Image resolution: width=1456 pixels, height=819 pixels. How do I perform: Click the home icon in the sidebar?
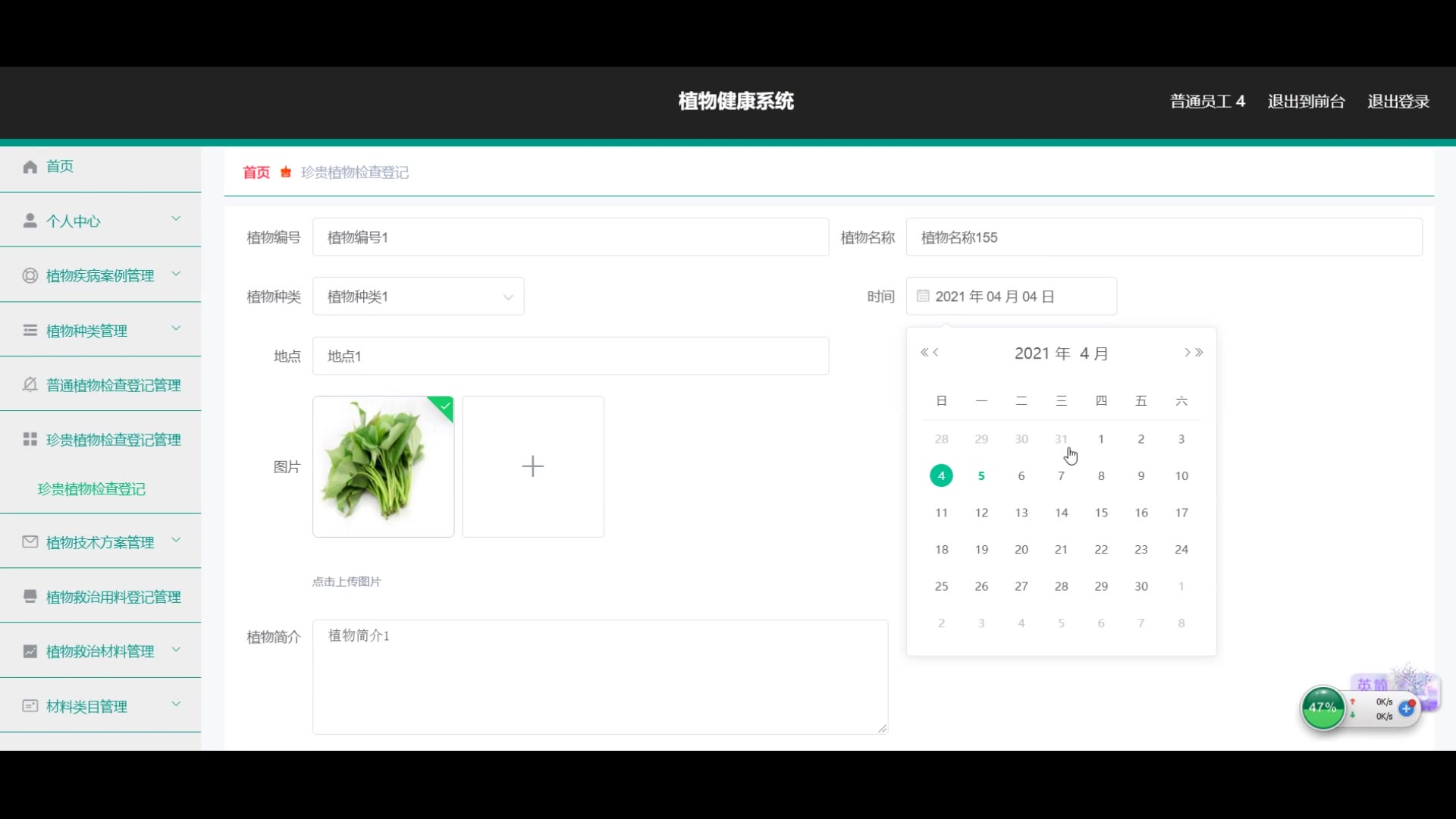tap(30, 167)
